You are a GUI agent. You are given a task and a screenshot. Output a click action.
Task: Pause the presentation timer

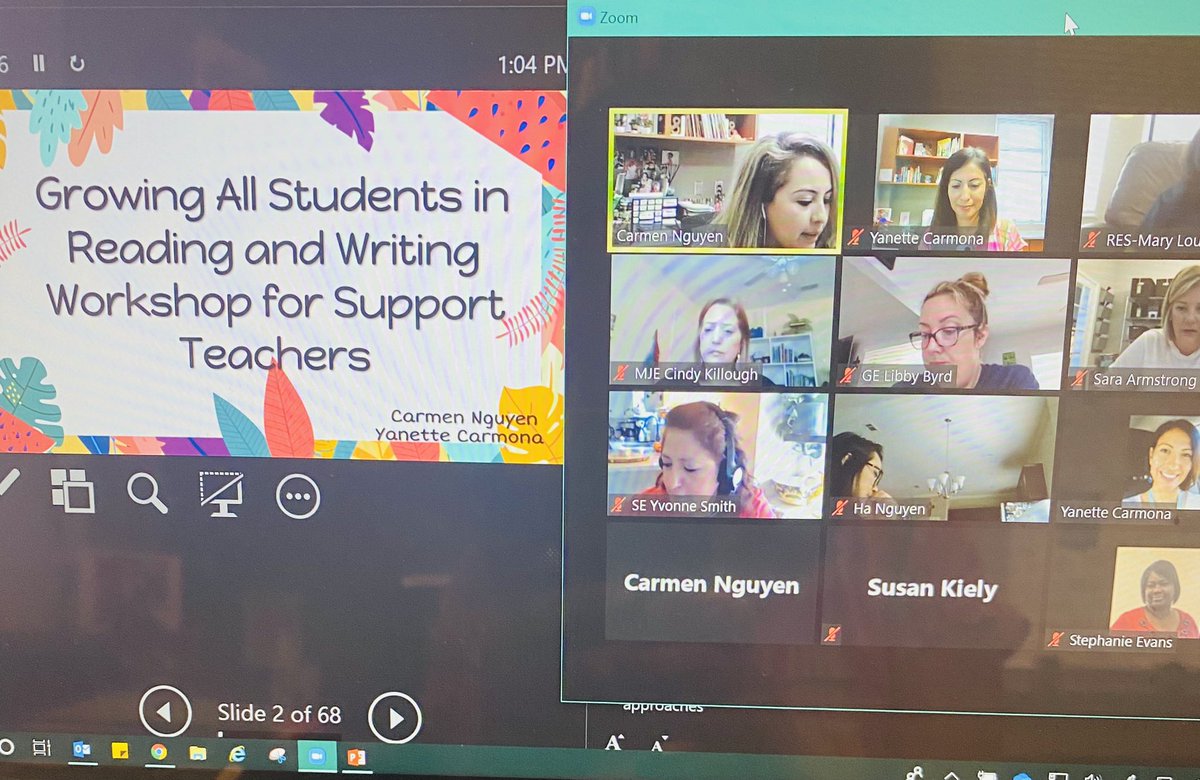pyautogui.click(x=38, y=62)
